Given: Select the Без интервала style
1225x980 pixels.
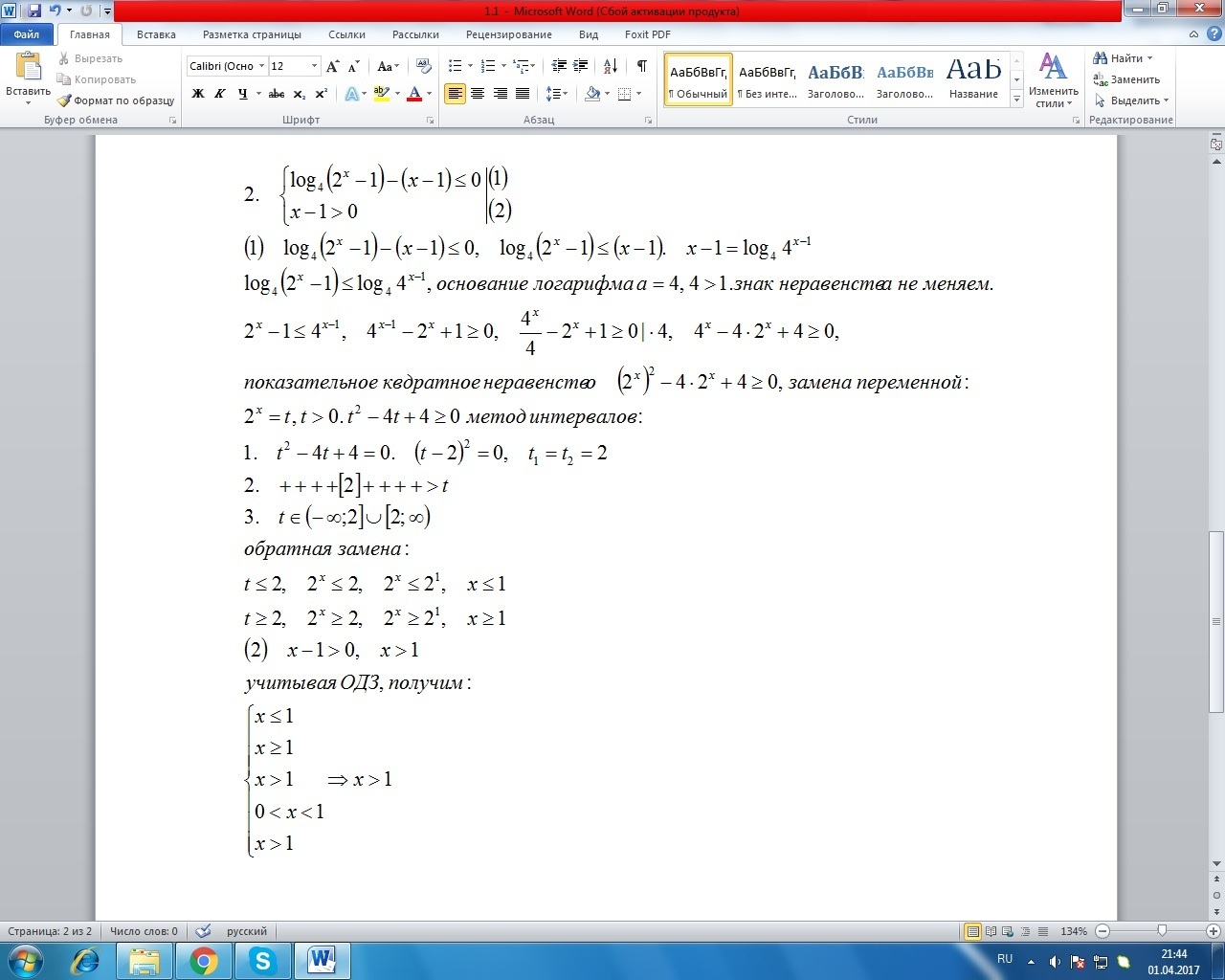Looking at the screenshot, I should point(768,79).
